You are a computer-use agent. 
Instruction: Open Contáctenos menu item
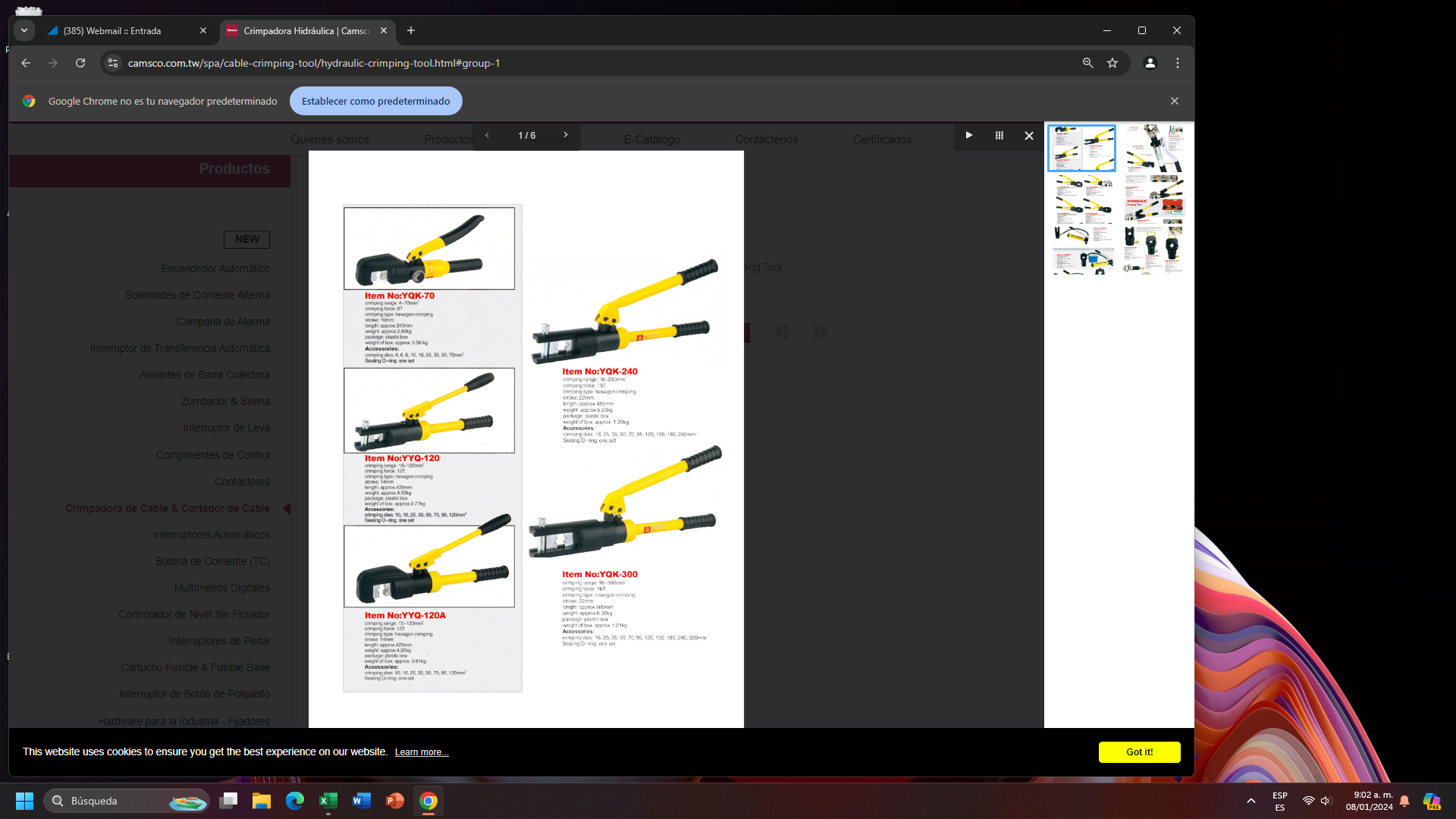click(766, 140)
